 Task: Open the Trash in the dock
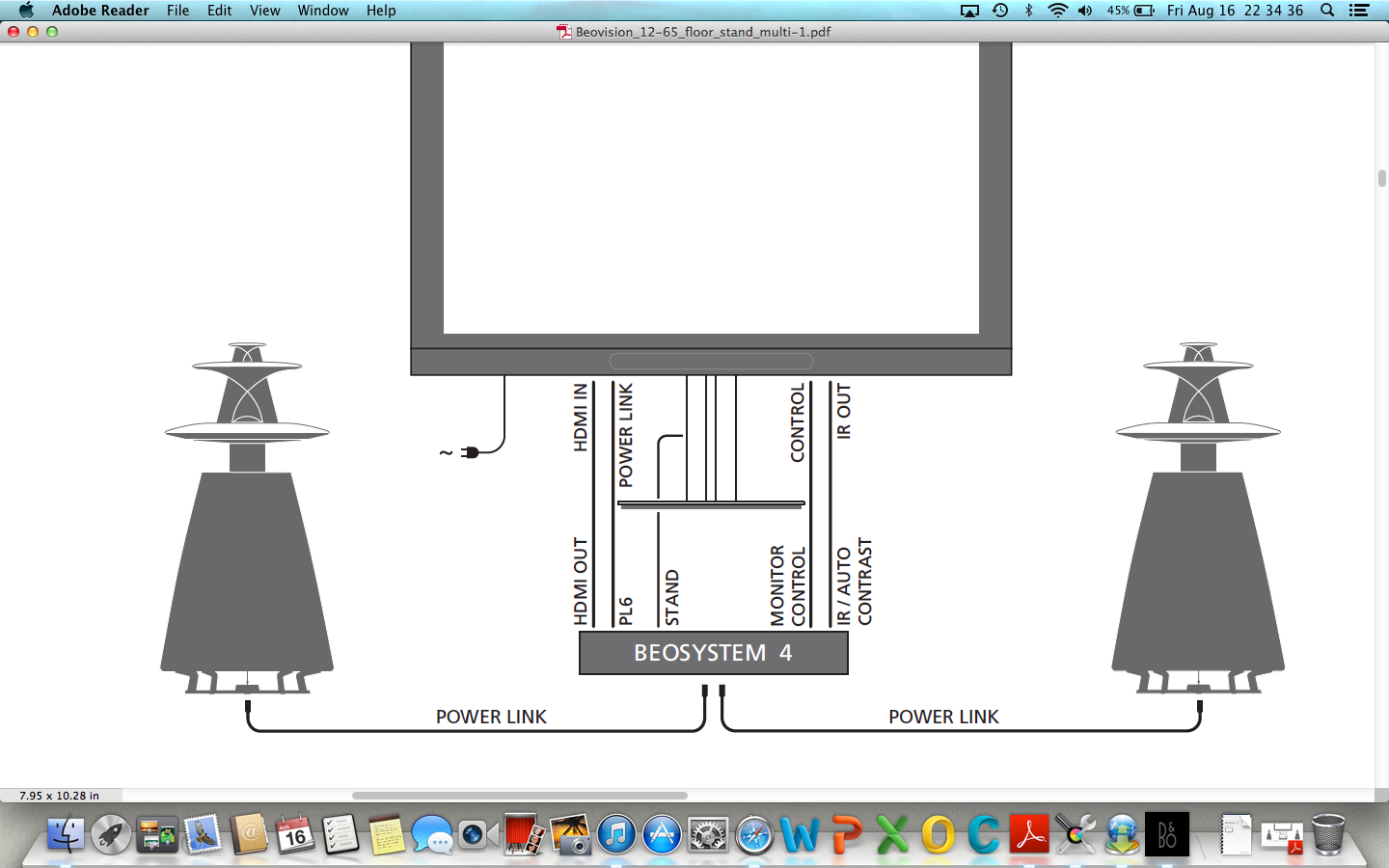click(1328, 834)
